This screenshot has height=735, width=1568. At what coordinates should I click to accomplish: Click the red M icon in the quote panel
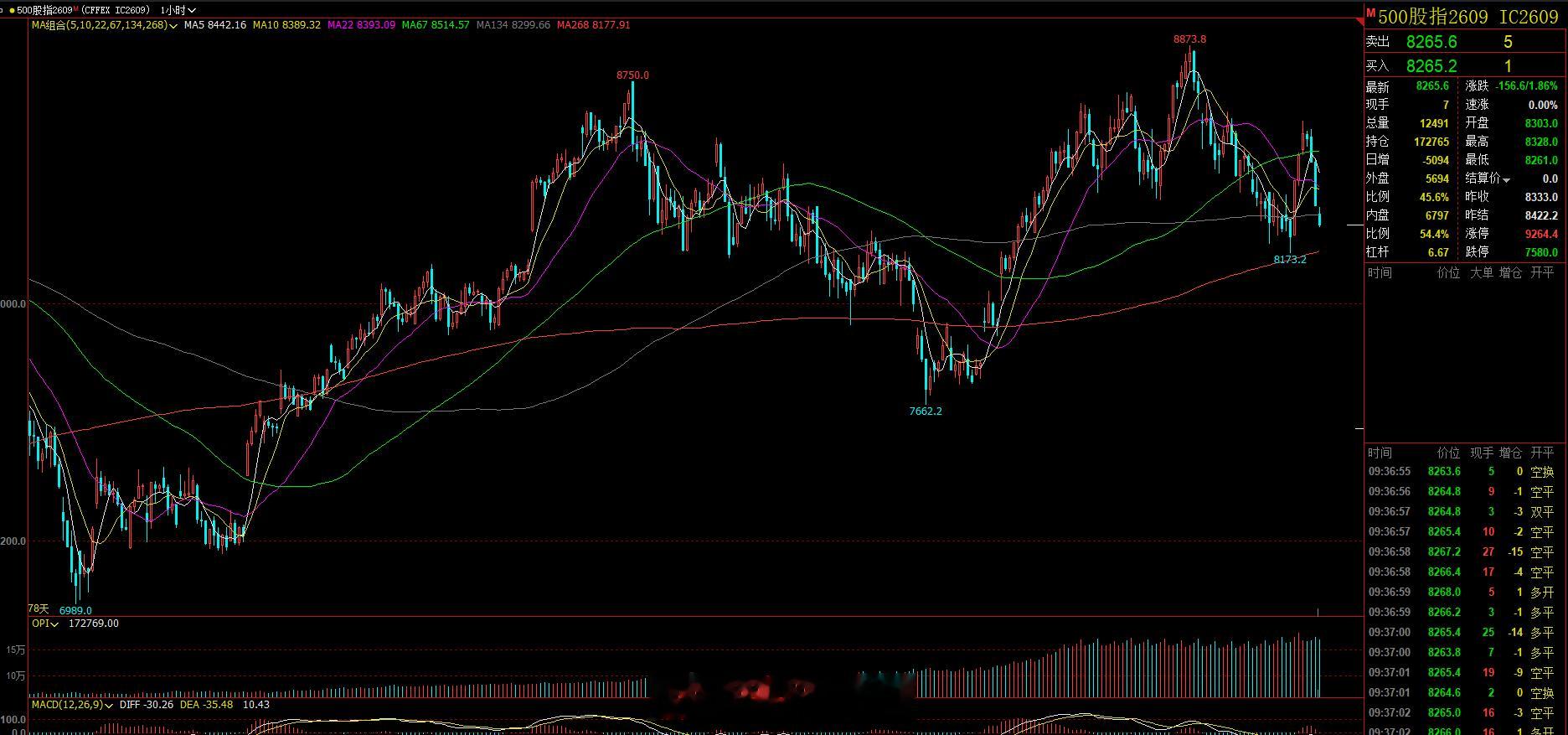coord(1371,13)
